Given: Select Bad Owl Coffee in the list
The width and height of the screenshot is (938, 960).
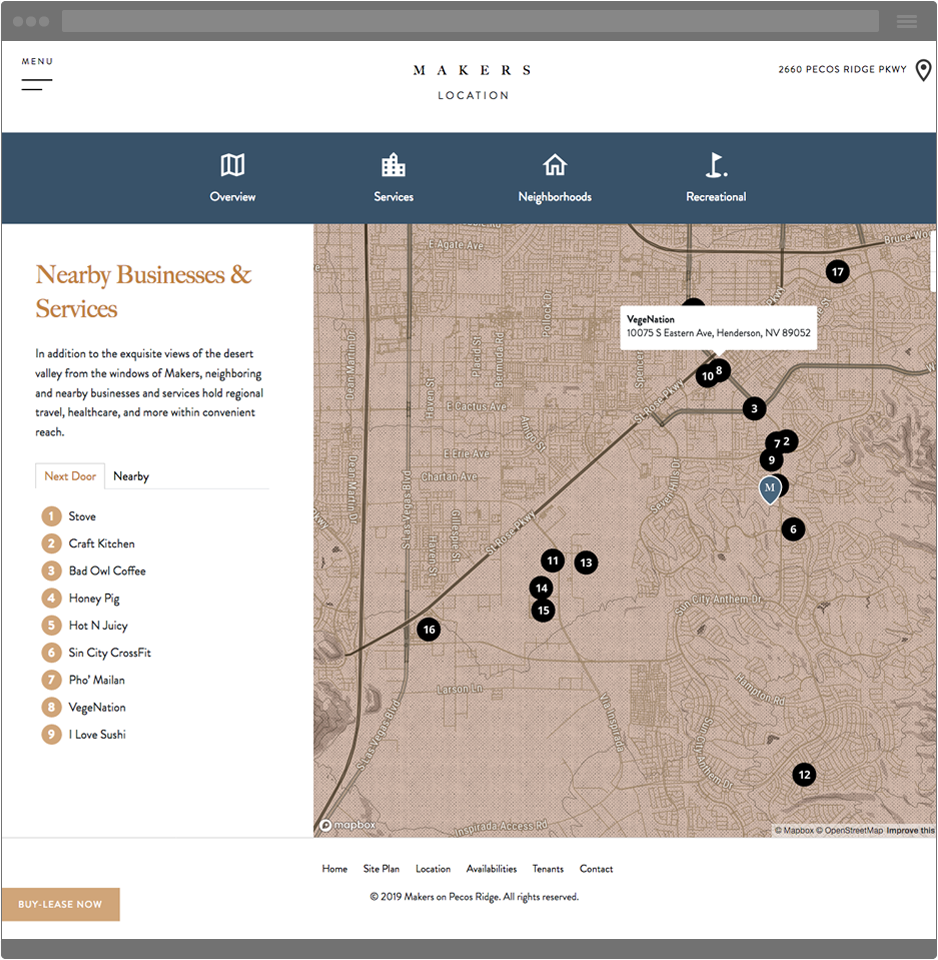Looking at the screenshot, I should pos(107,571).
